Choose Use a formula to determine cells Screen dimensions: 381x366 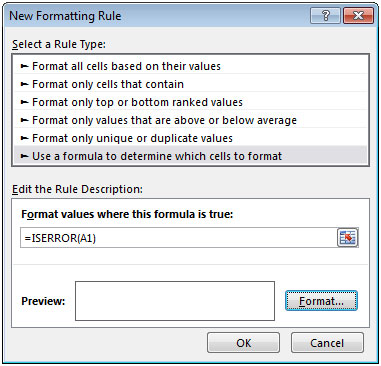coord(191,156)
